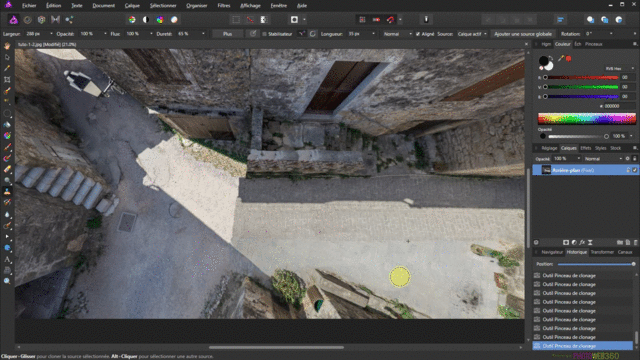Open Calques layer settings gear icon
The width and height of the screenshot is (640, 360).
(x=628, y=158)
